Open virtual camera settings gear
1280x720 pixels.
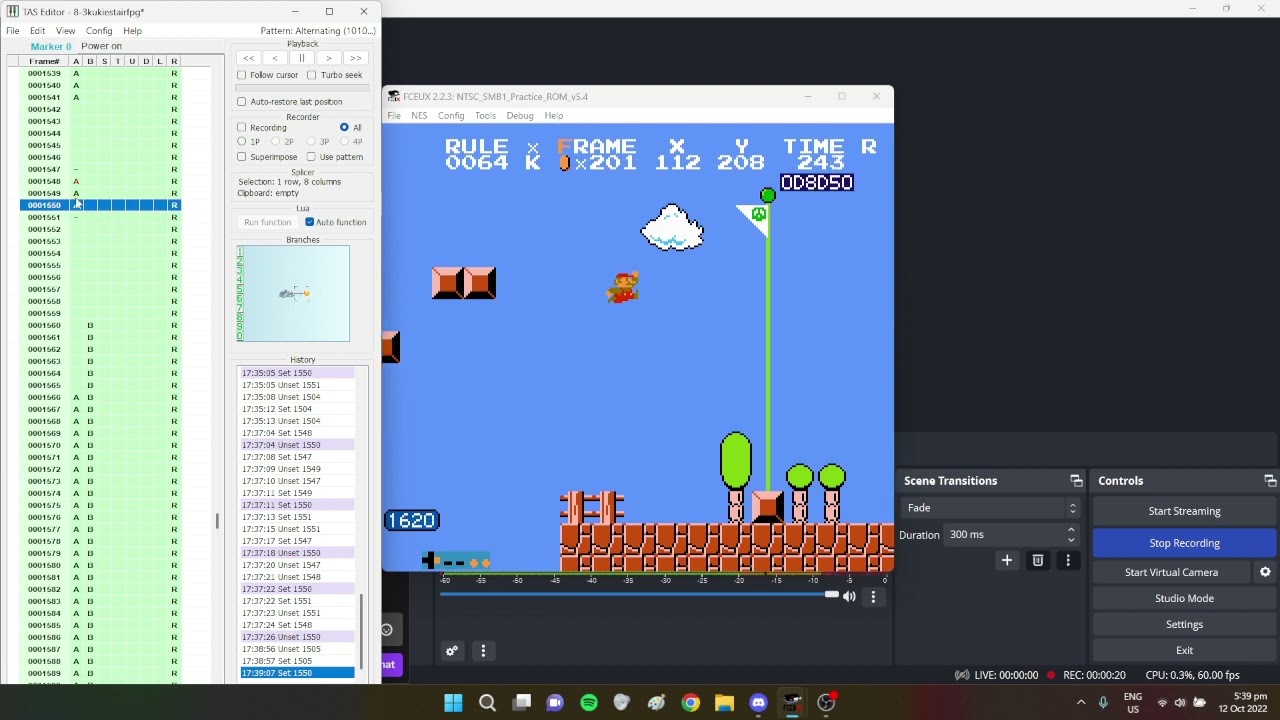click(1265, 572)
